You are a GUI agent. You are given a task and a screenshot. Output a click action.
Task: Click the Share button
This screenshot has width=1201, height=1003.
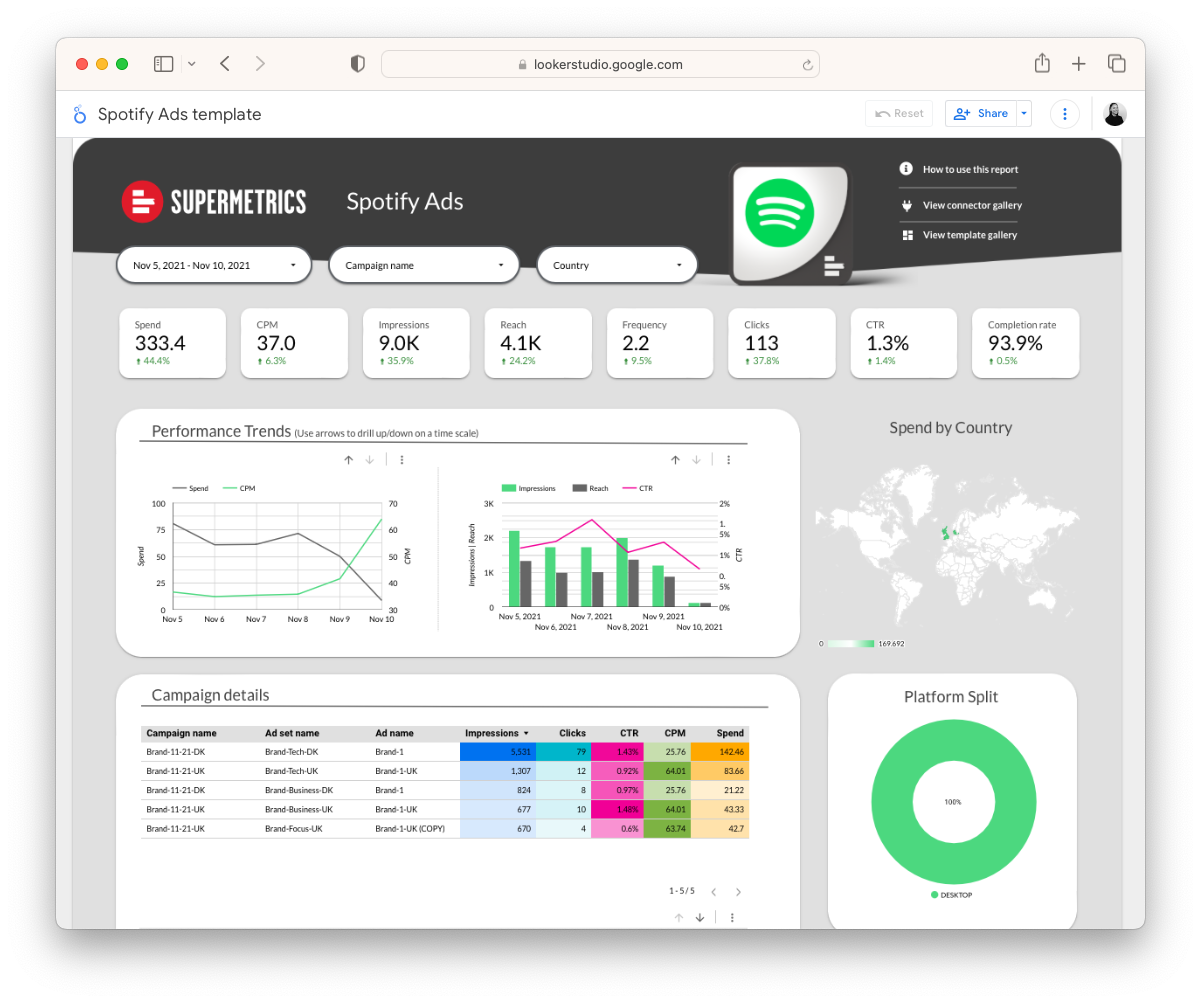(x=980, y=114)
